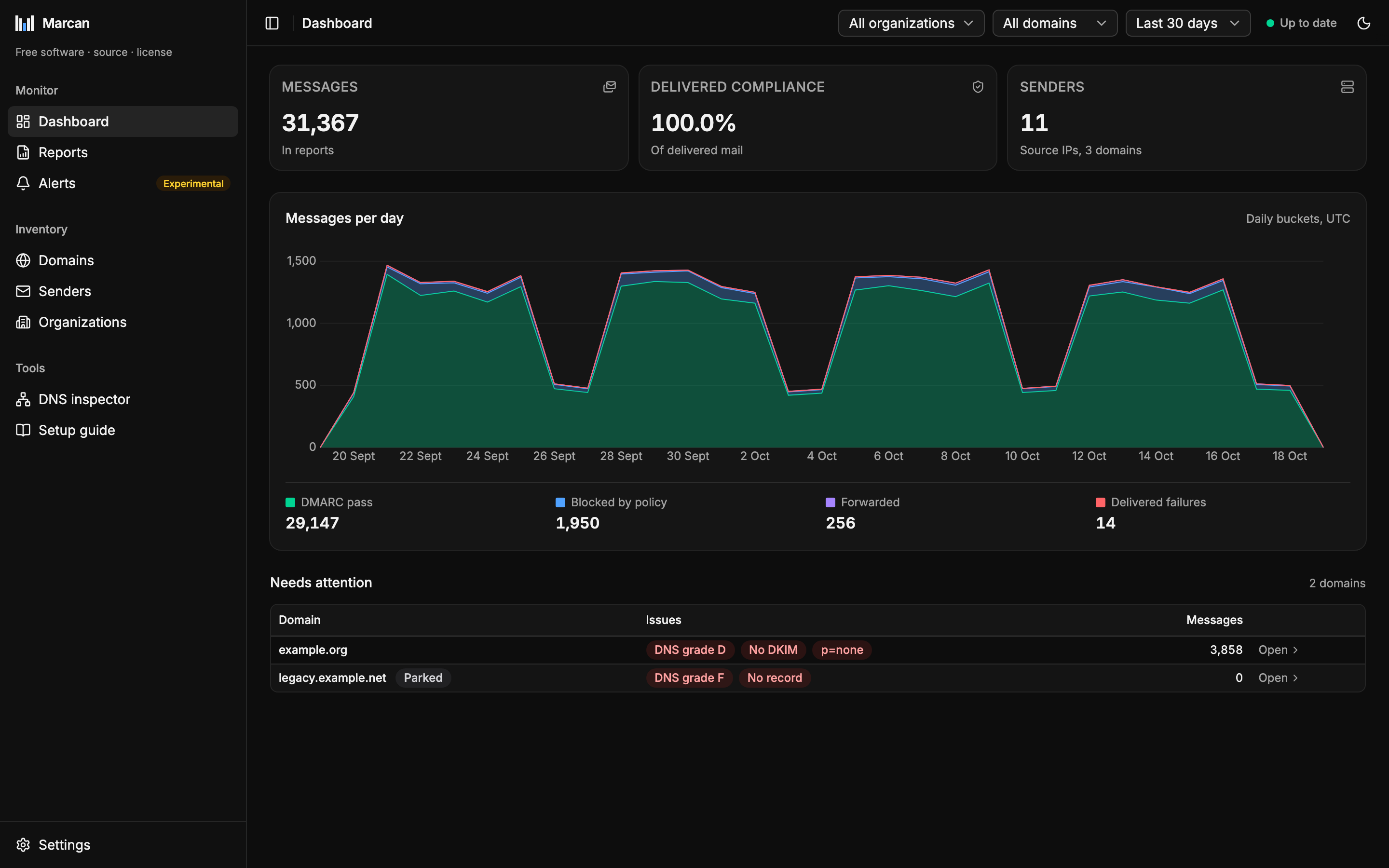This screenshot has width=1389, height=868.
Task: Click the Organizations building icon
Action: point(23,322)
